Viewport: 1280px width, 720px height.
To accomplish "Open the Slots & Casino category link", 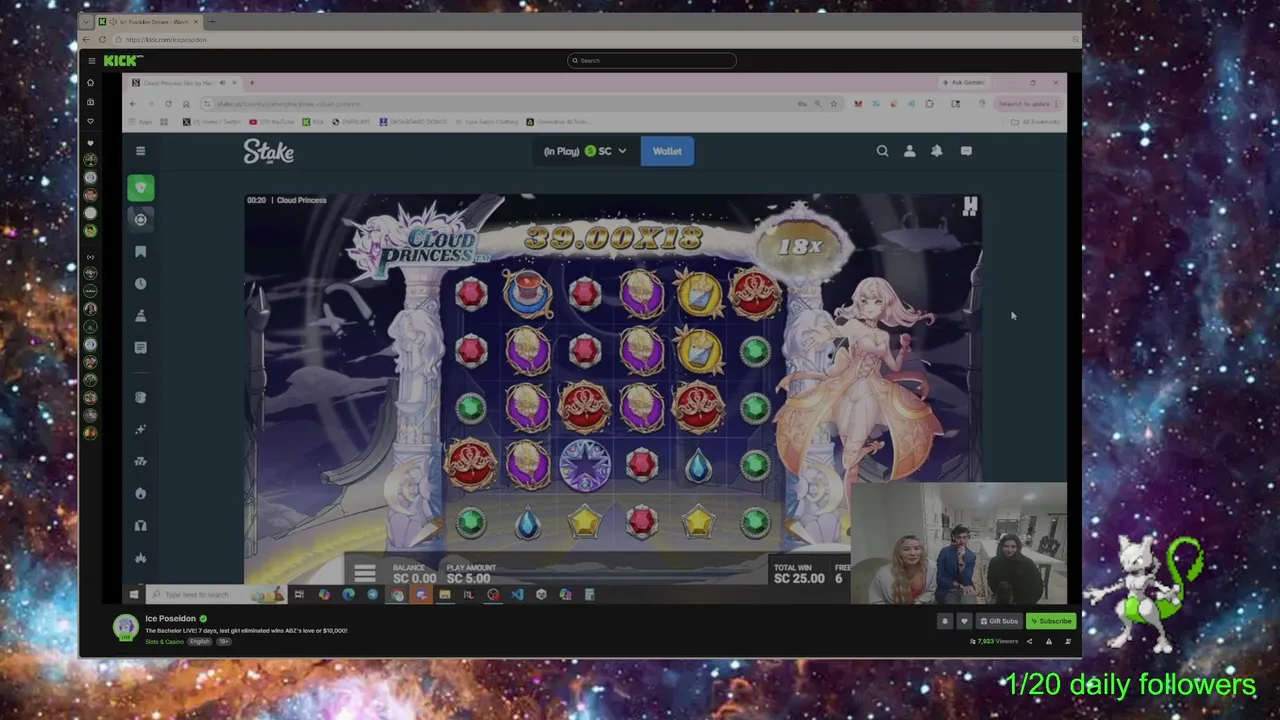I will pyautogui.click(x=165, y=642).
